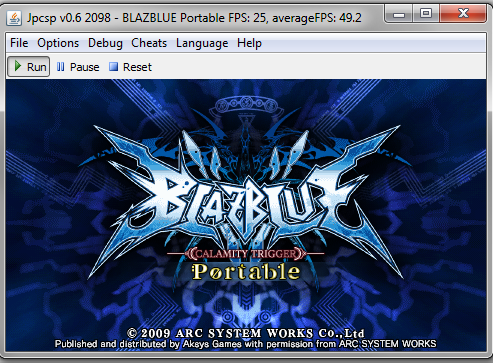Screen dimensions: 493x363
Task: Click the red Calamity Trigger subtitle banner
Action: coord(246,254)
